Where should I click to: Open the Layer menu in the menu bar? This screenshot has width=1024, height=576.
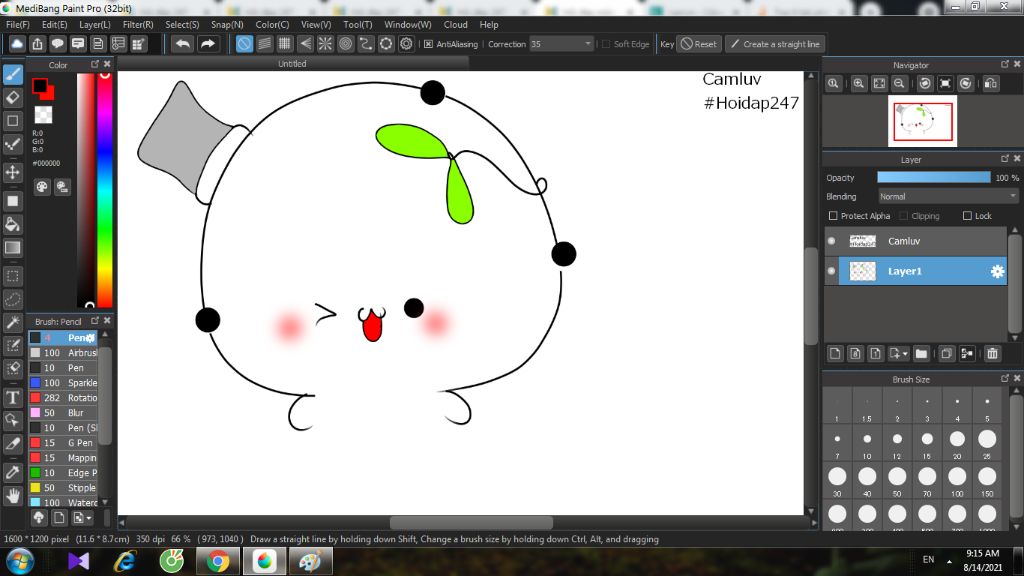(x=95, y=24)
